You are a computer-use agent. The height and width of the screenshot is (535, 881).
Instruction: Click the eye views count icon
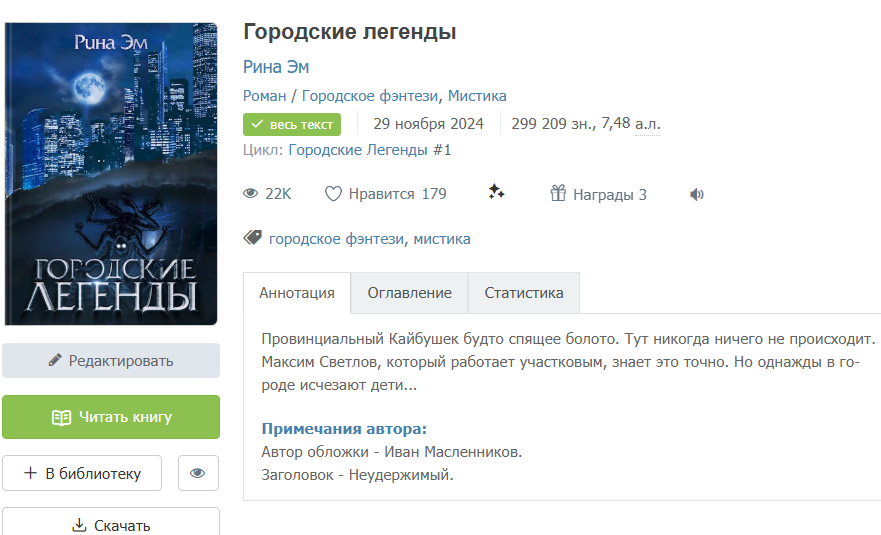251,194
